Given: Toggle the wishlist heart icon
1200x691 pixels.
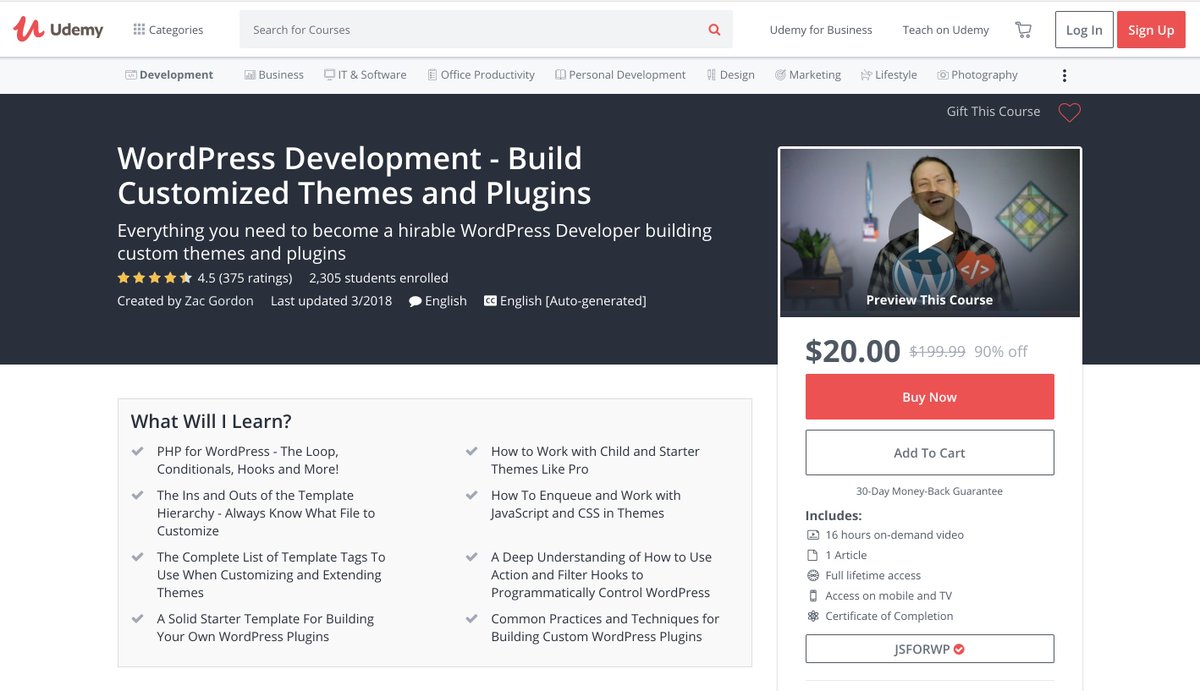Looking at the screenshot, I should [x=1069, y=113].
